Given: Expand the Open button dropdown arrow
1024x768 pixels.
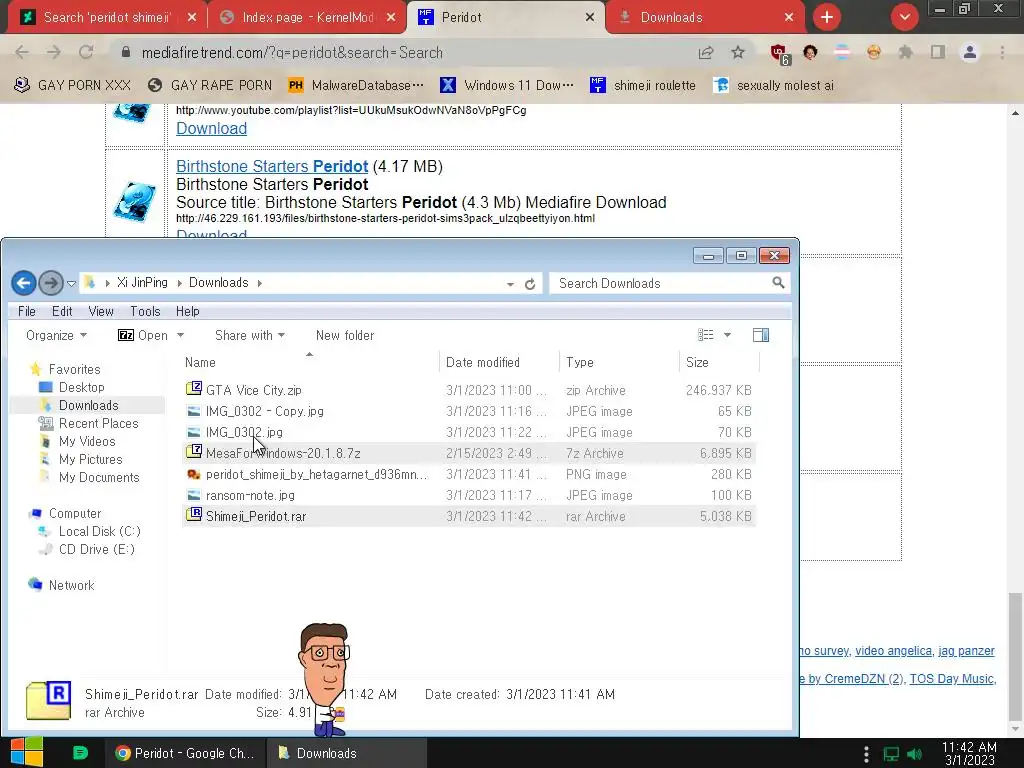Looking at the screenshot, I should pyautogui.click(x=180, y=336).
